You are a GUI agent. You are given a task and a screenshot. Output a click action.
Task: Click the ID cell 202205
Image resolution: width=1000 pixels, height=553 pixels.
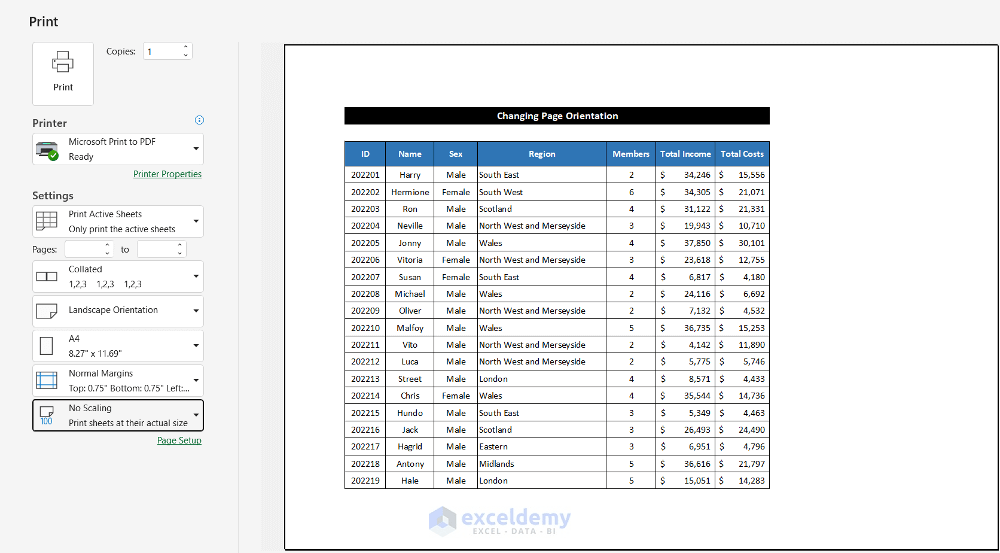[365, 243]
